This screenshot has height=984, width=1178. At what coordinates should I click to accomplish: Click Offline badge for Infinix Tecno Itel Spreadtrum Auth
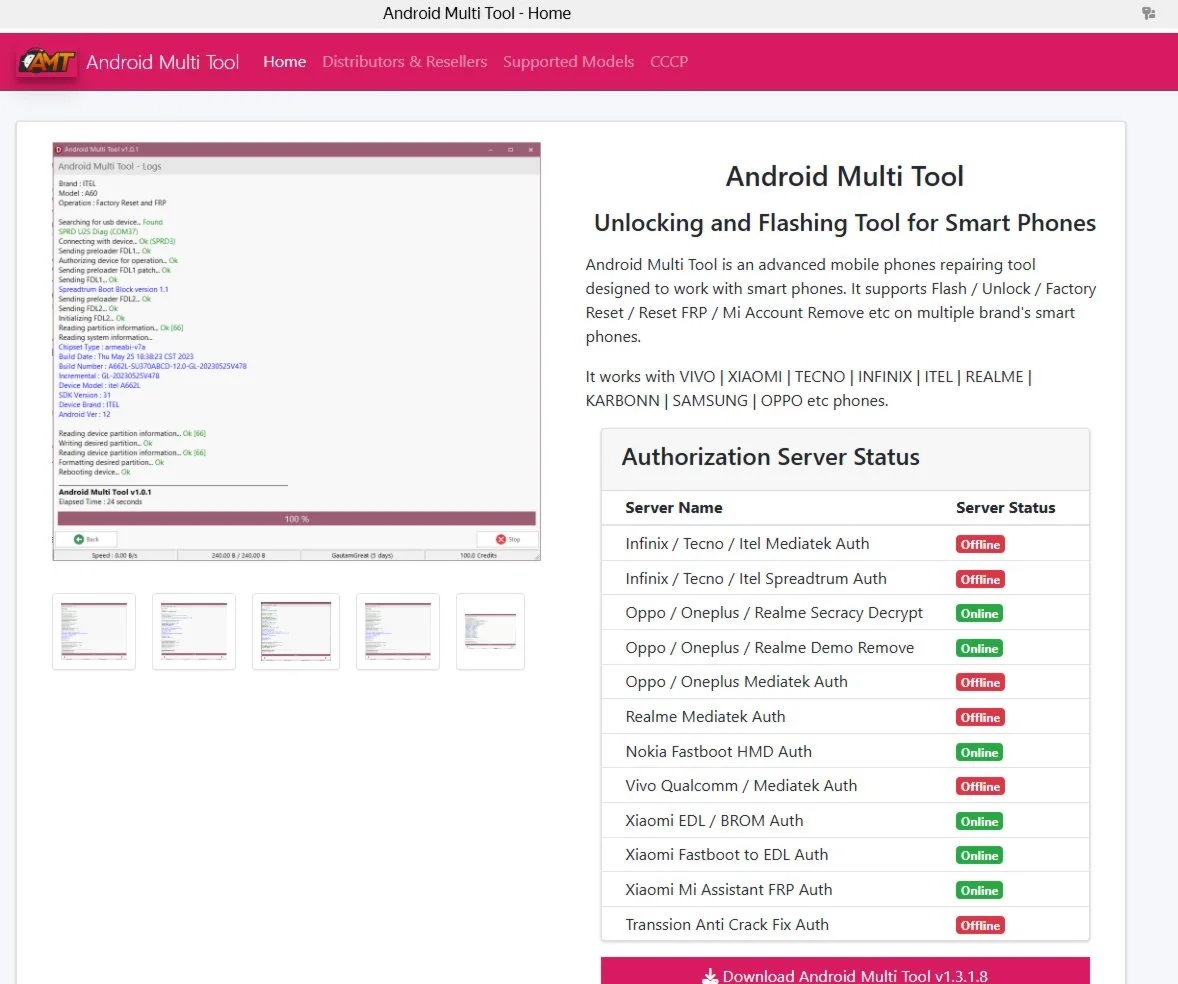[980, 579]
